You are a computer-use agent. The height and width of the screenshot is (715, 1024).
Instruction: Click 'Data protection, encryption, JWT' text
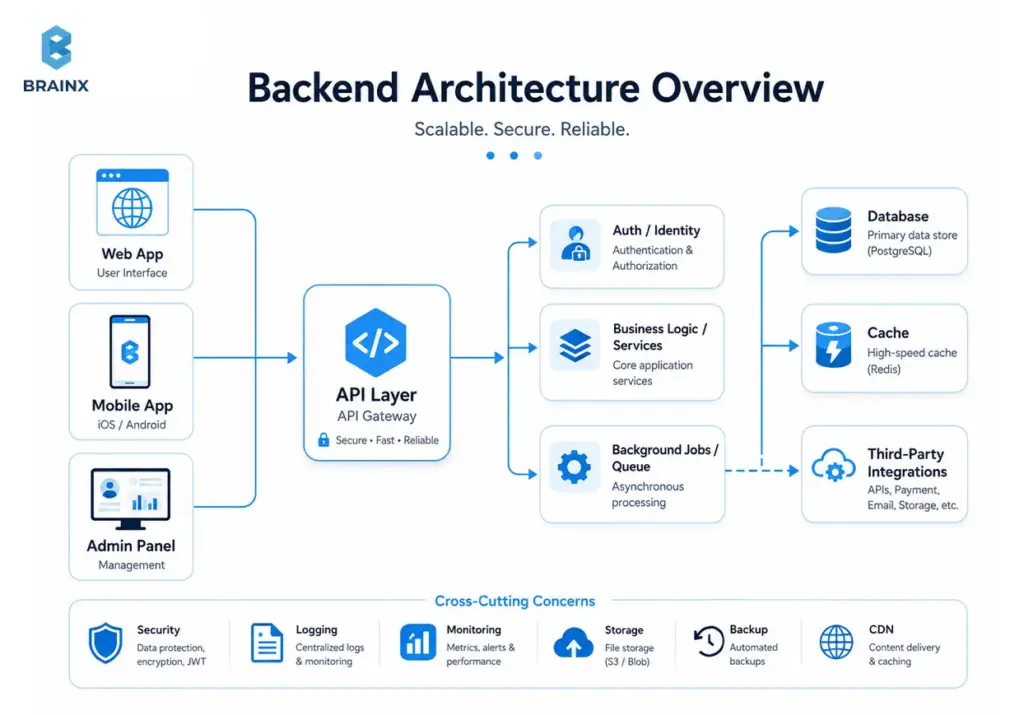[x=171, y=654]
